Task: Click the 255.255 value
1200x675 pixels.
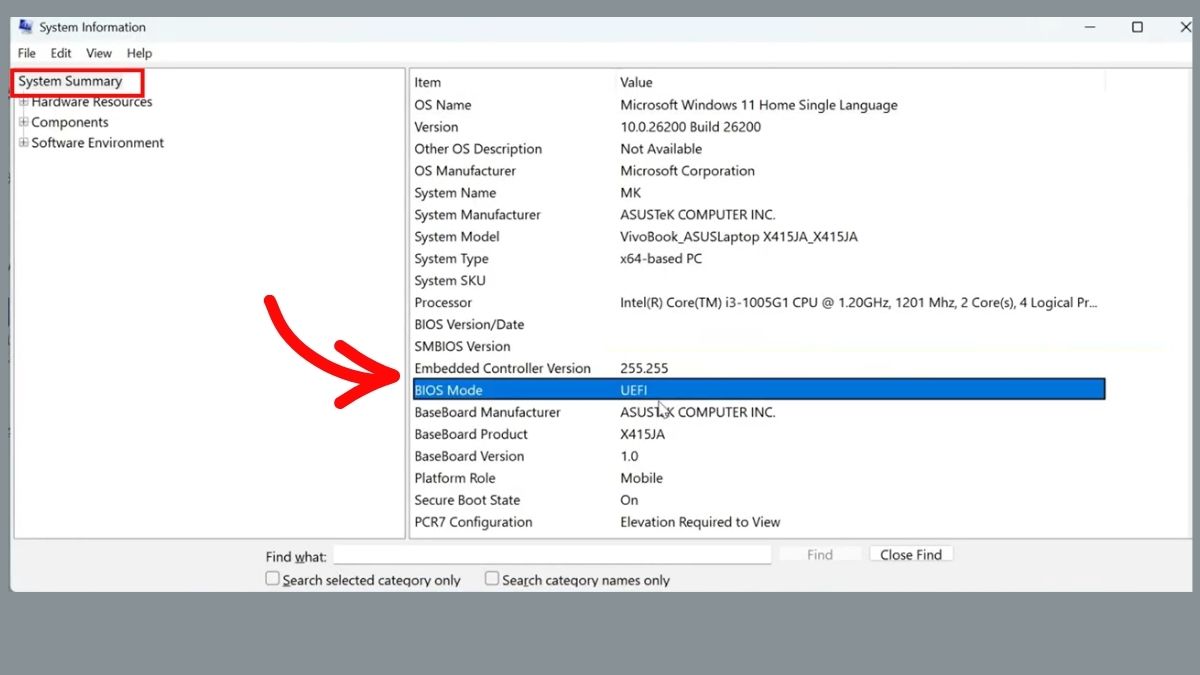Action: coord(644,369)
